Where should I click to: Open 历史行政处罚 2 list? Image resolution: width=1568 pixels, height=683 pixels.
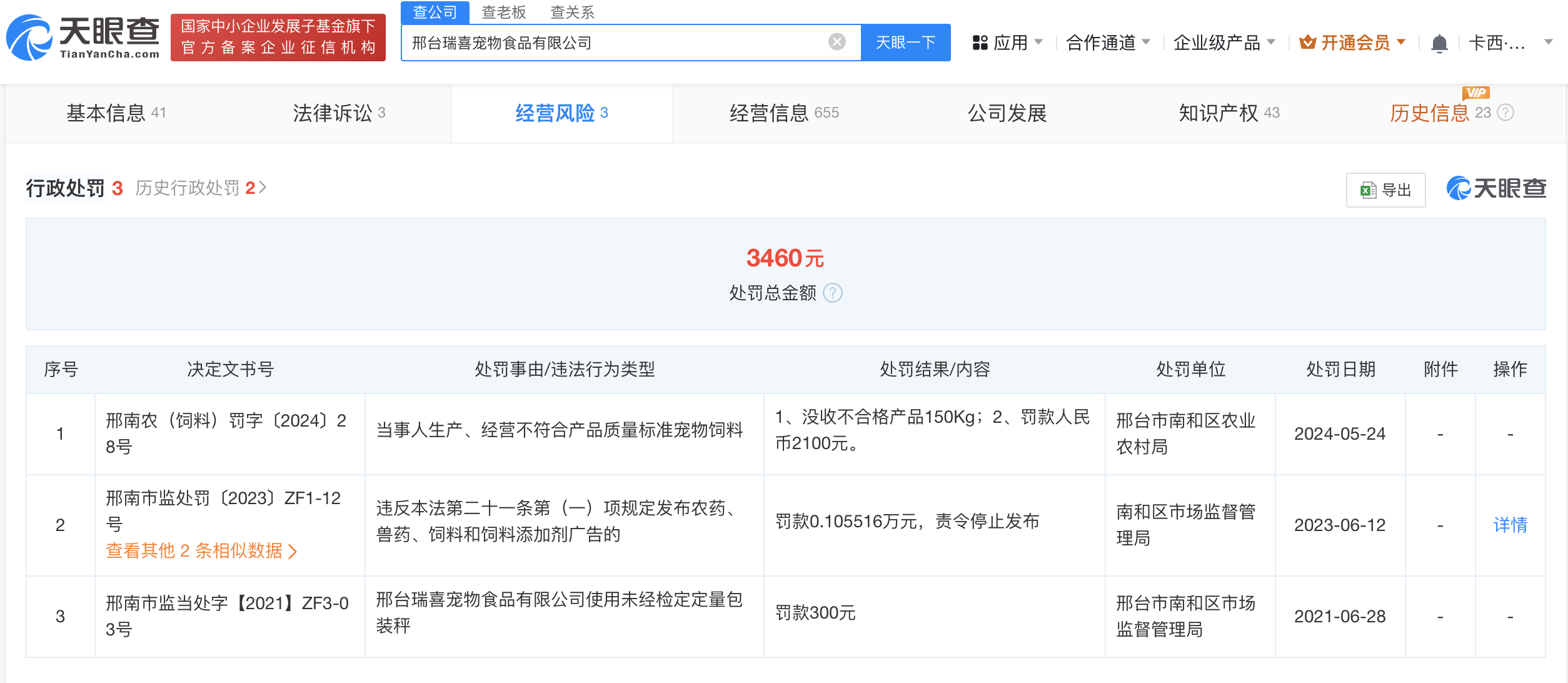click(x=201, y=188)
